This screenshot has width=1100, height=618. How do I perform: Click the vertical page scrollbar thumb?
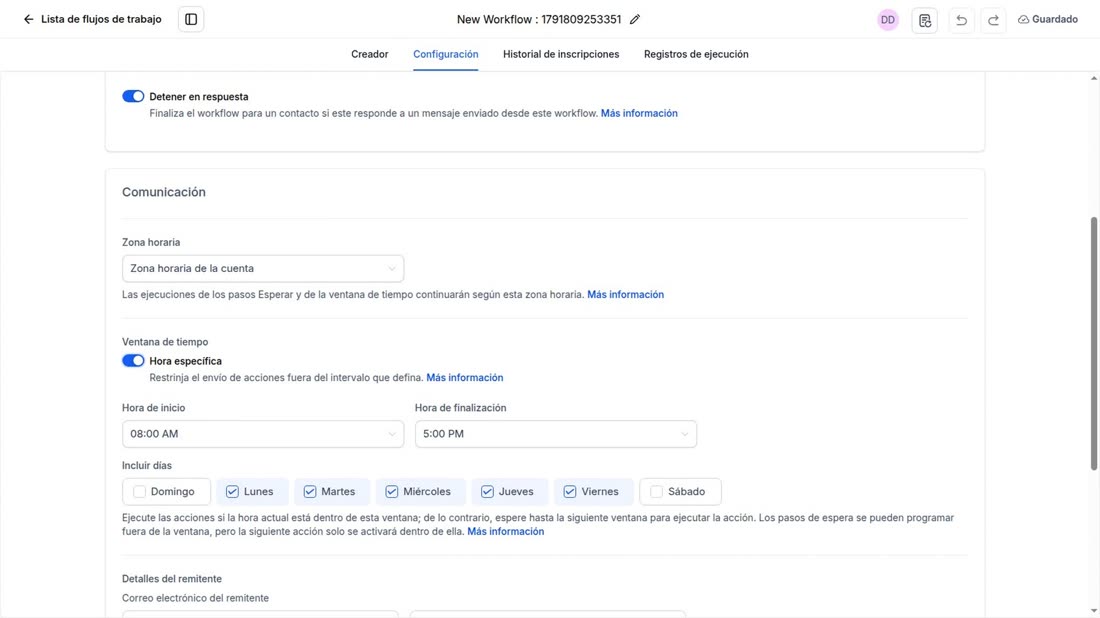[1093, 344]
